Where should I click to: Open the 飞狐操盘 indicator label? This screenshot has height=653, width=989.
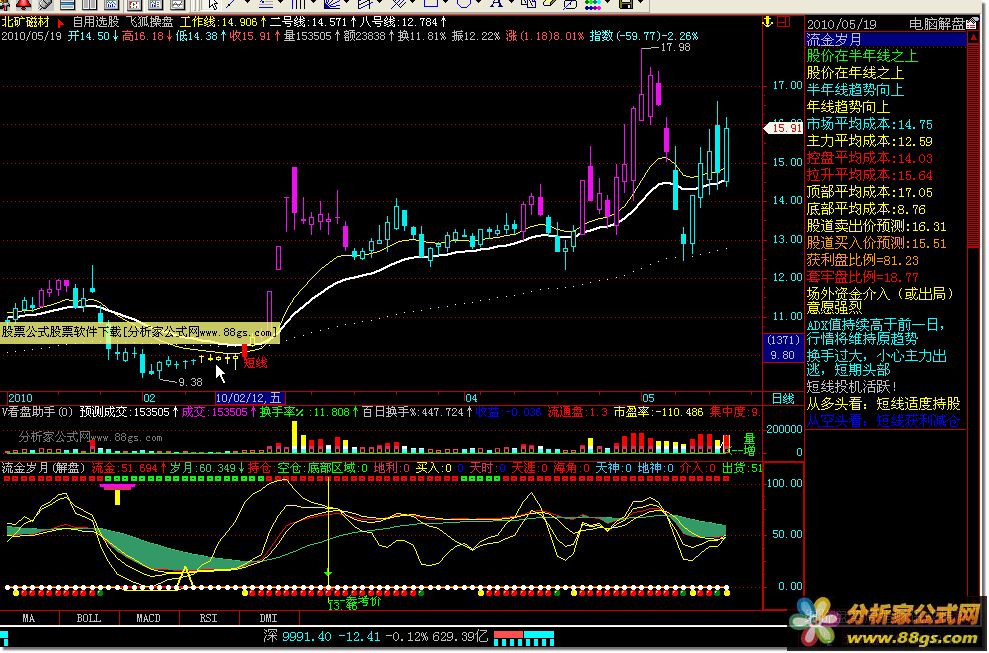pyautogui.click(x=149, y=23)
